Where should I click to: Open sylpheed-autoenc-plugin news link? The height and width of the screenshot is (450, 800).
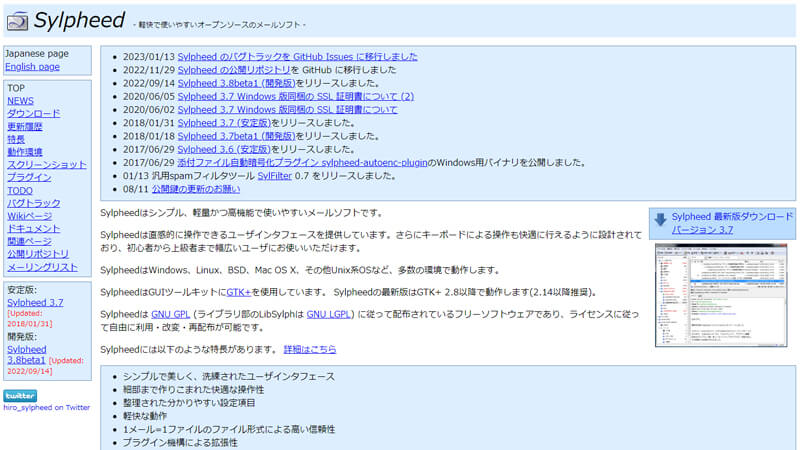(x=303, y=163)
